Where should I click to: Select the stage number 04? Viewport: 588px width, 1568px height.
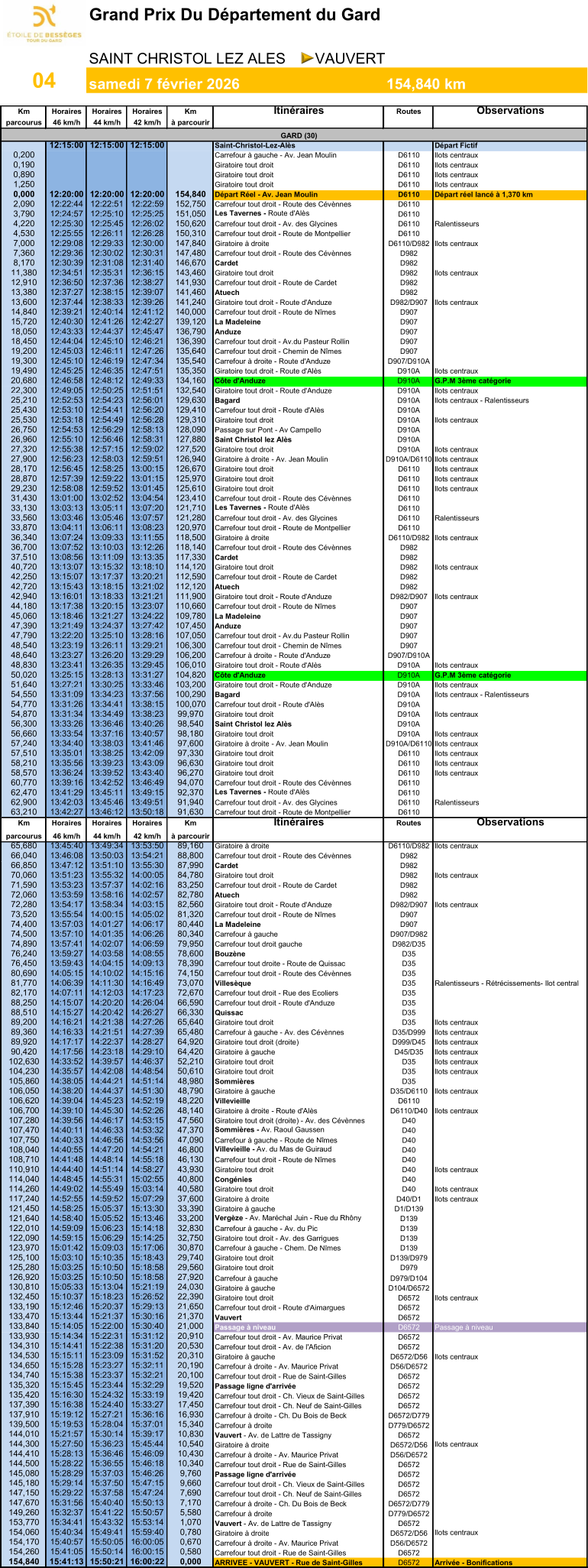click(44, 81)
